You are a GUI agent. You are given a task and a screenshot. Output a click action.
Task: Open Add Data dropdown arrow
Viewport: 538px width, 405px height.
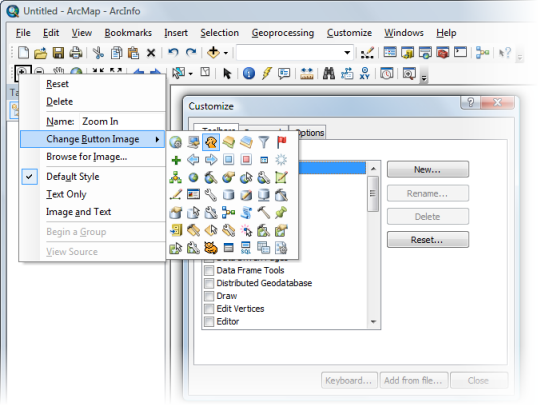[225, 53]
